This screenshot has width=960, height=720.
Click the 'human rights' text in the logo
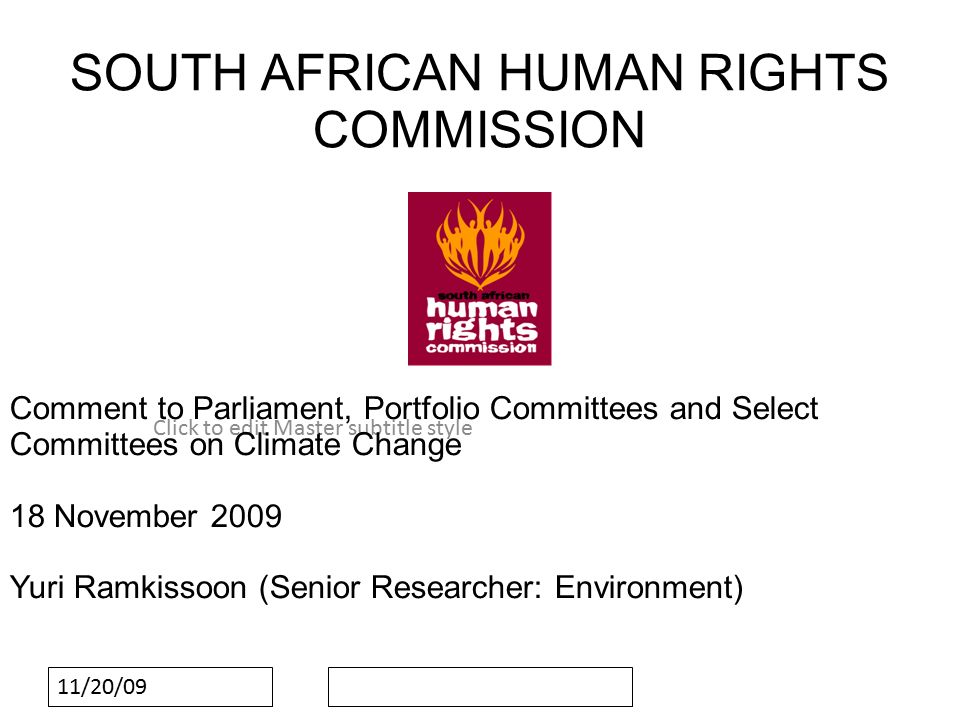pyautogui.click(x=482, y=318)
